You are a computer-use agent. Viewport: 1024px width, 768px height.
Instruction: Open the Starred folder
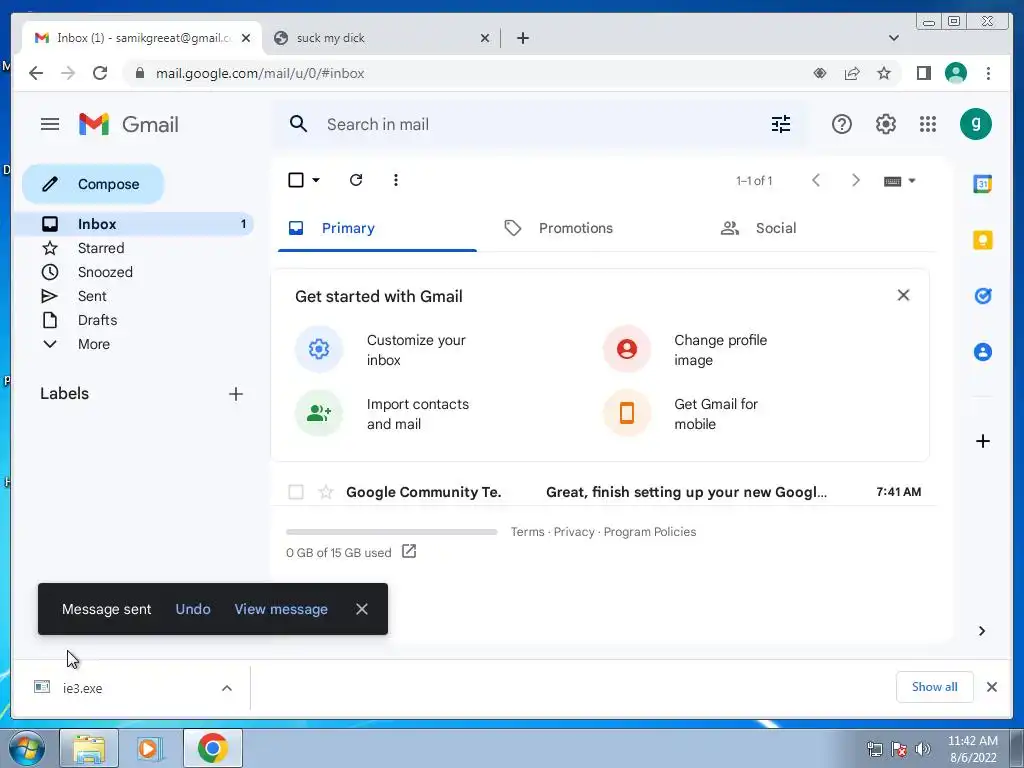tap(101, 248)
